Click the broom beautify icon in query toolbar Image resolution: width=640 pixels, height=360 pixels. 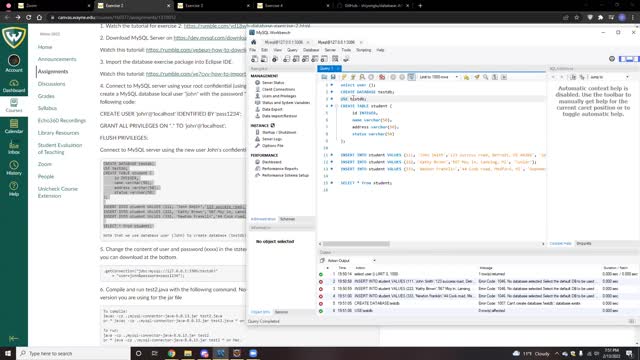click(476, 77)
